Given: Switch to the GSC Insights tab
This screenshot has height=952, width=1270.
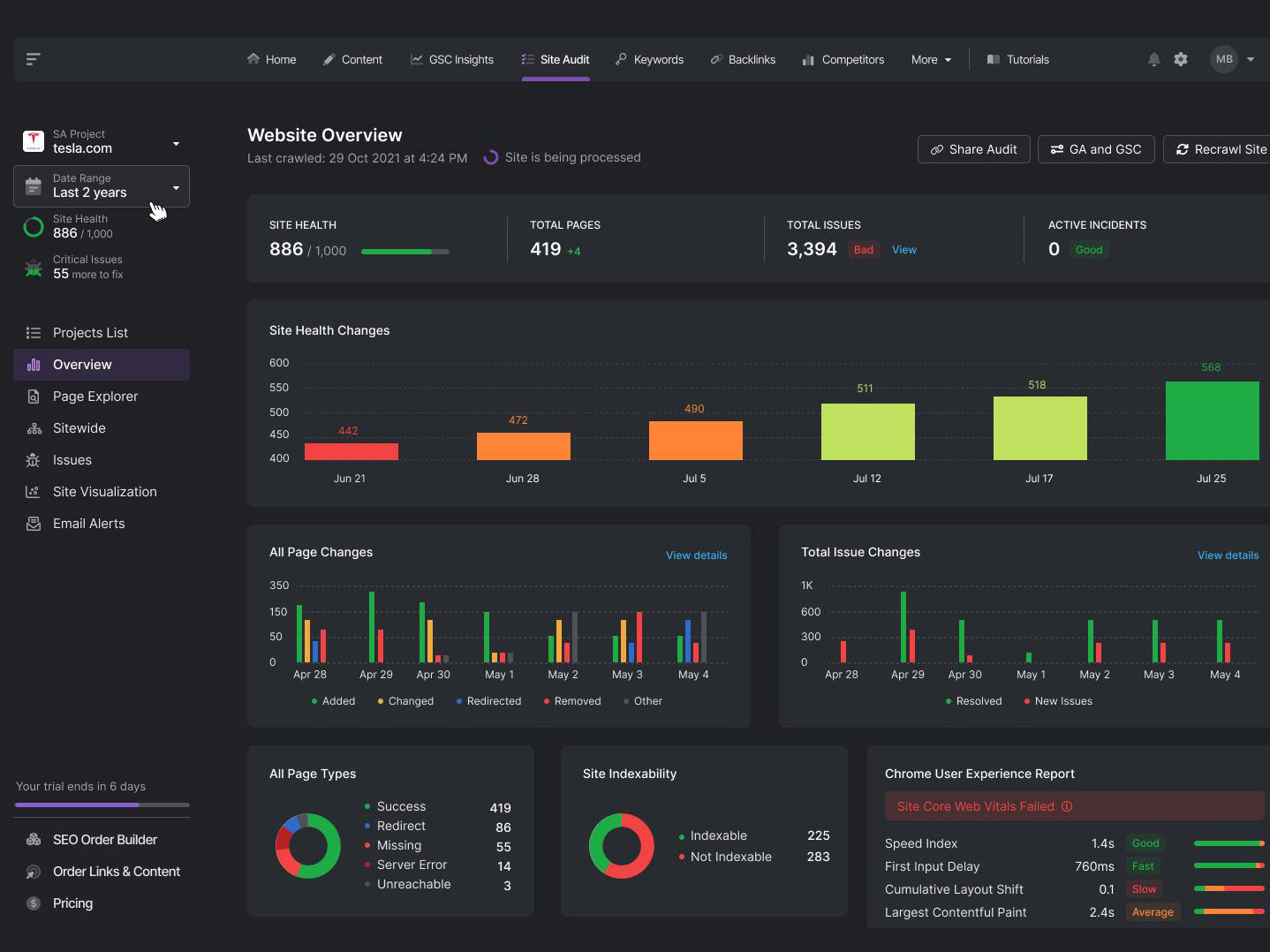Looking at the screenshot, I should pos(452,59).
